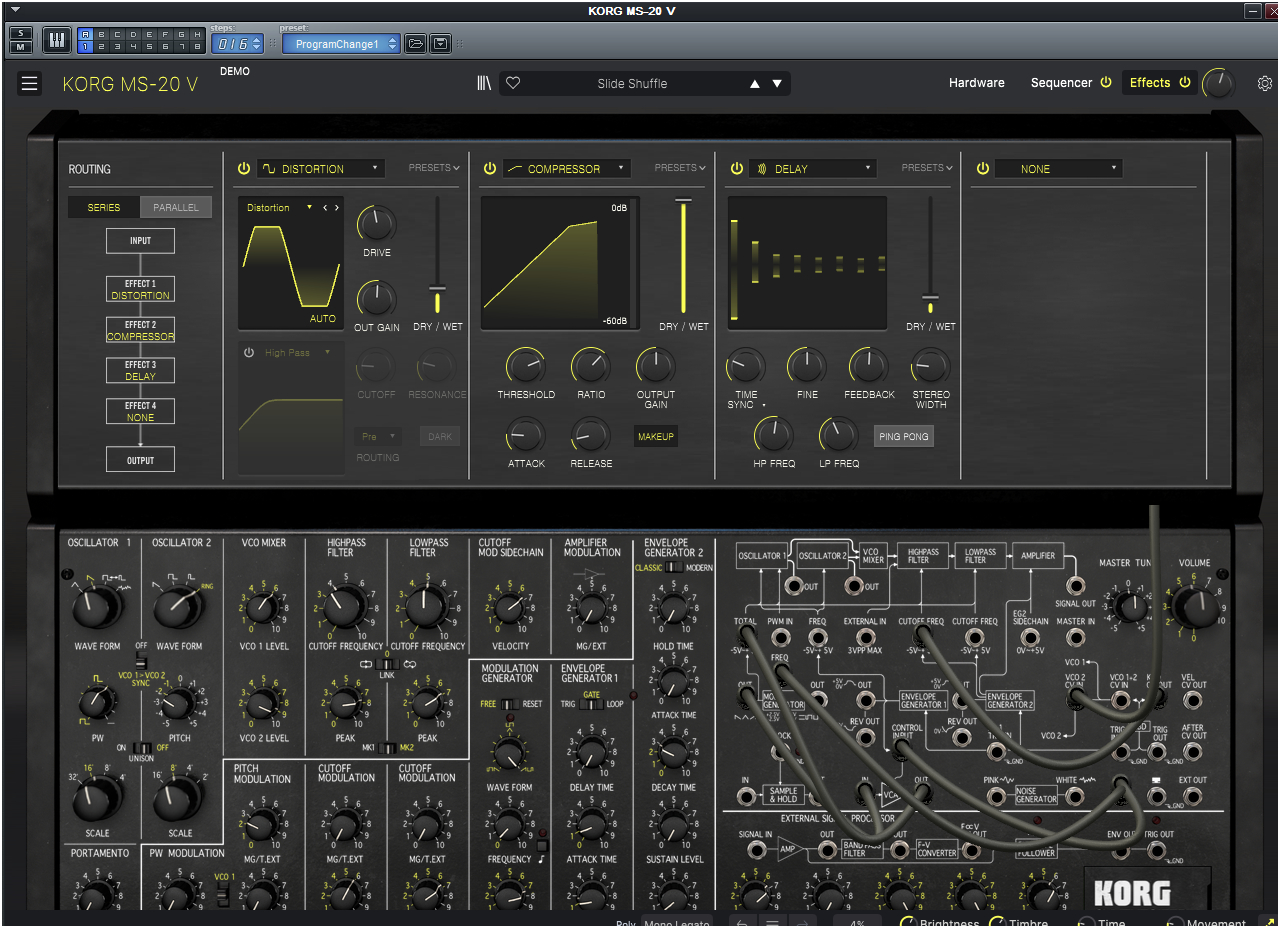Open the Effects tab

point(1149,83)
